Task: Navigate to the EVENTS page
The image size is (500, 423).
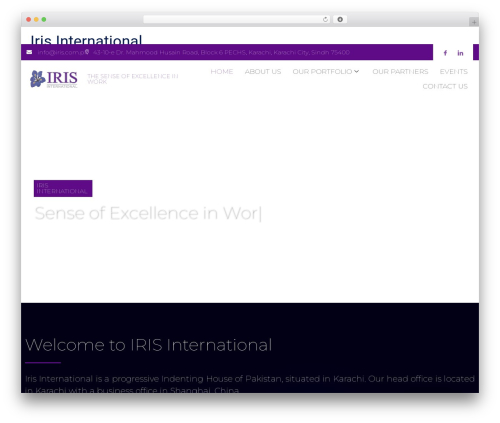Action: coord(453,72)
